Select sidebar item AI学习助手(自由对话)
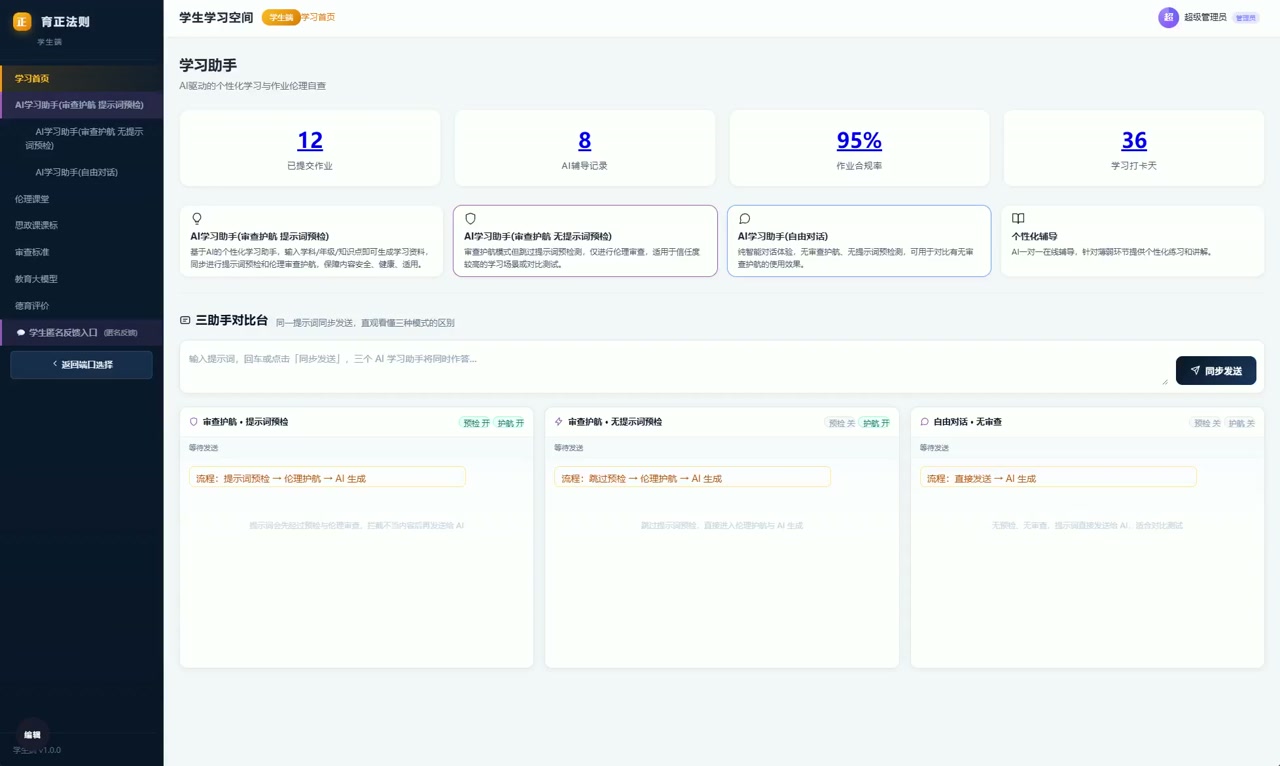 point(82,172)
